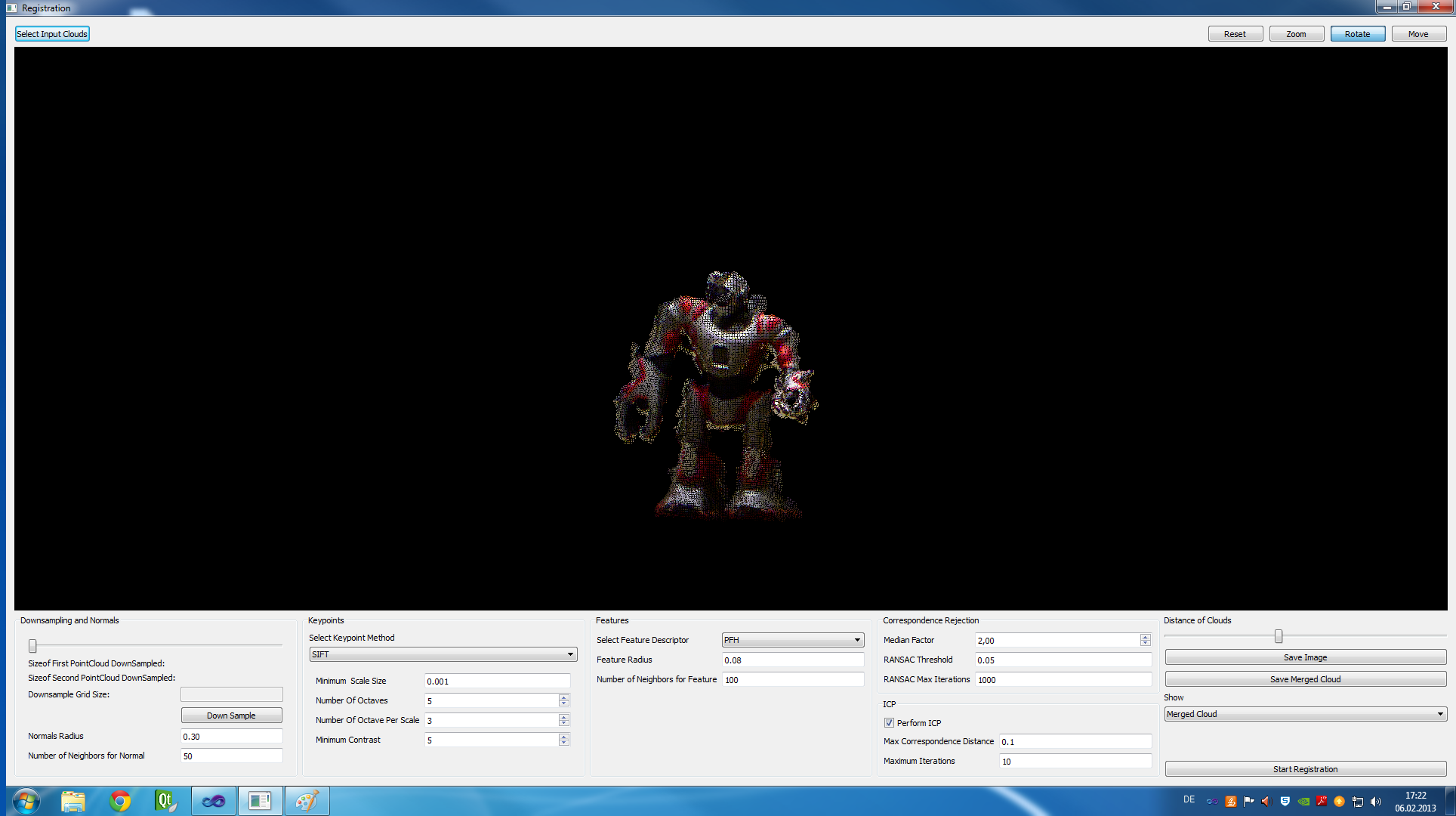
Task: Open Windows Explorer folder icon
Action: 73,801
